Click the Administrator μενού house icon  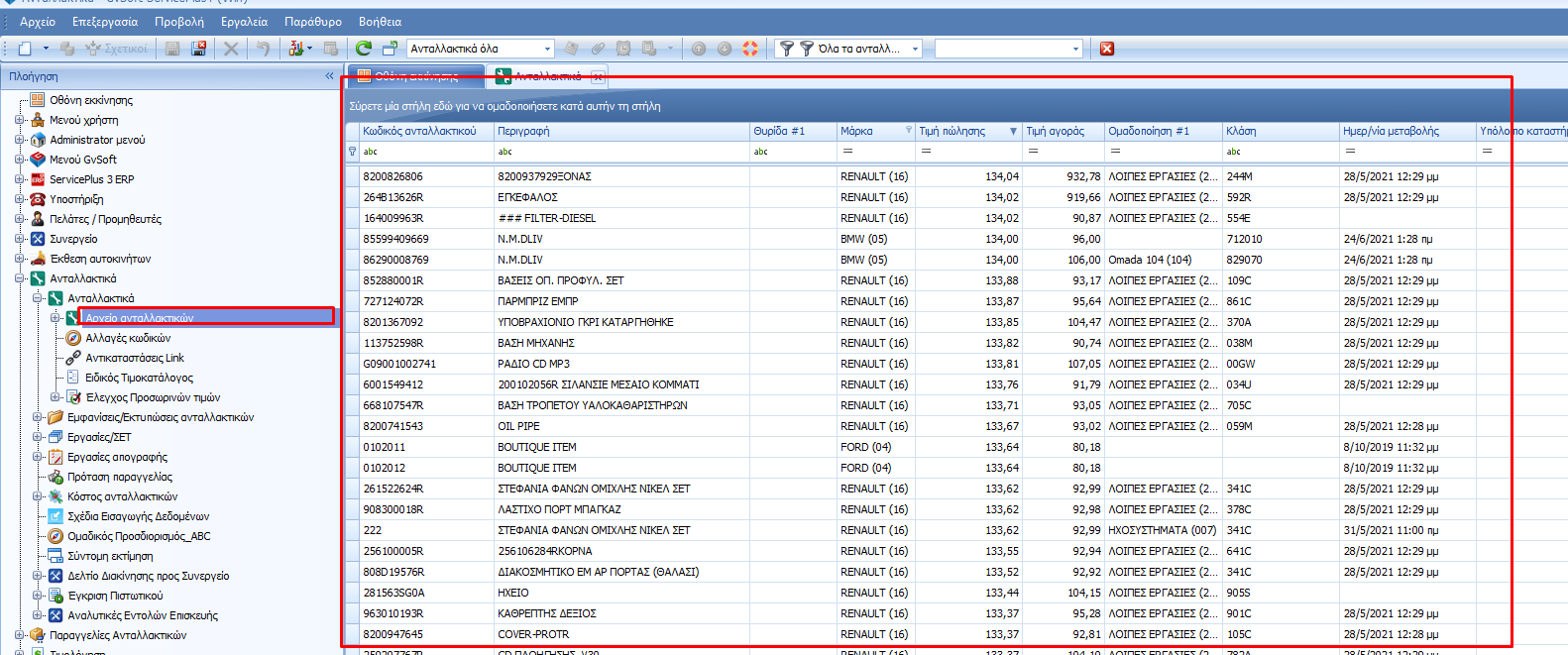[38, 140]
